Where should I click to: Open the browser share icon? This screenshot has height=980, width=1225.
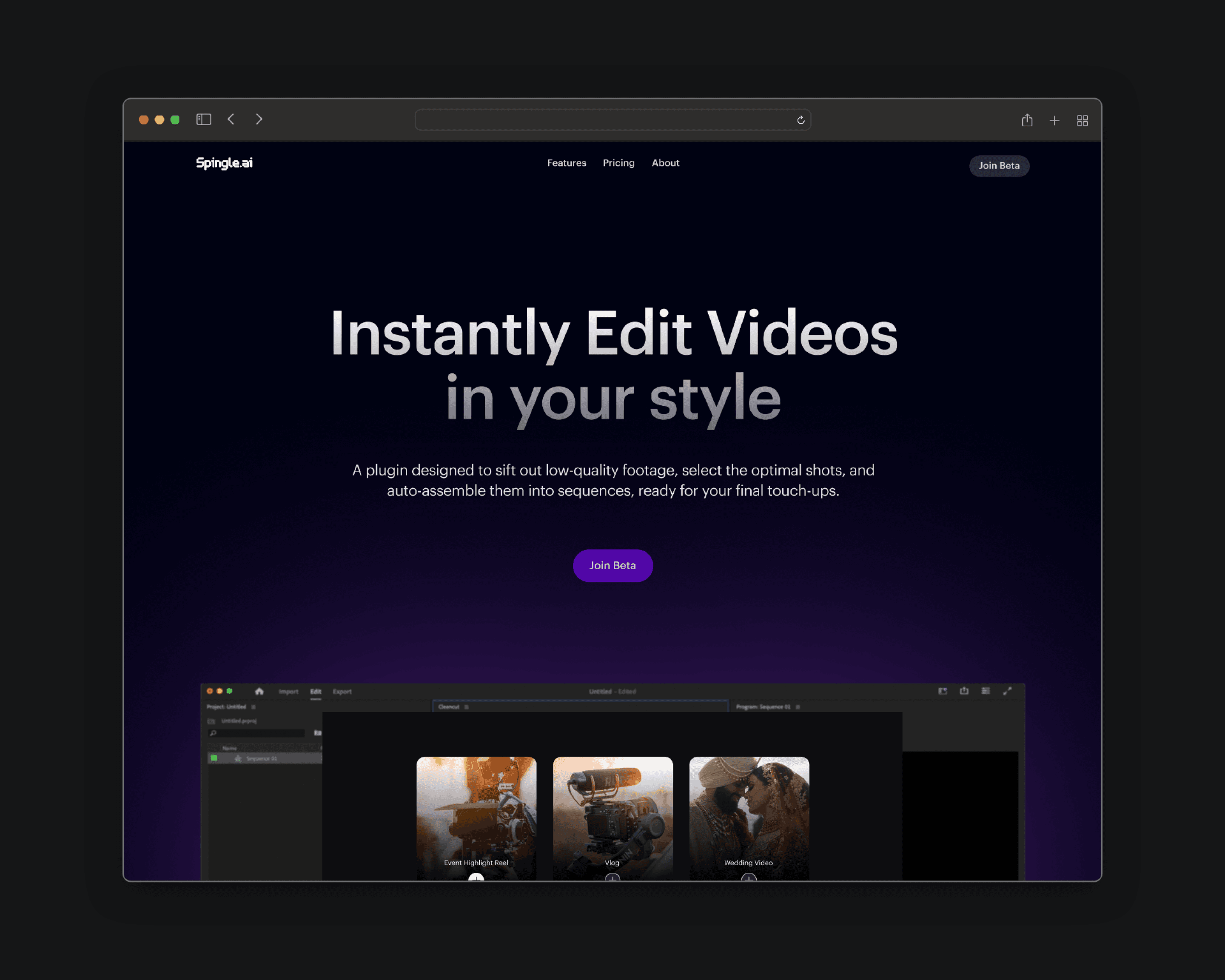click(x=1027, y=120)
